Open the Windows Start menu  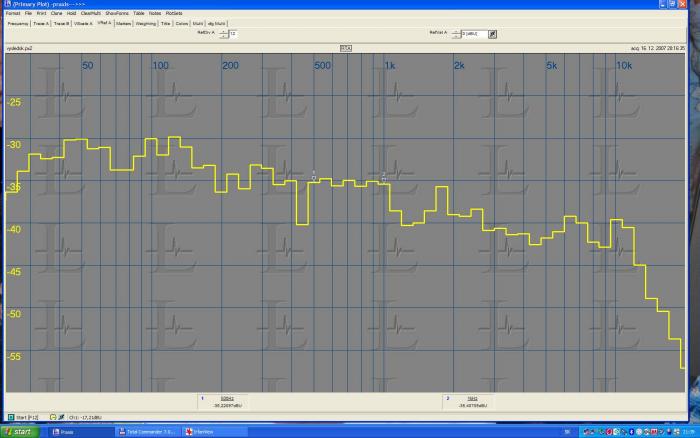[x=22, y=431]
